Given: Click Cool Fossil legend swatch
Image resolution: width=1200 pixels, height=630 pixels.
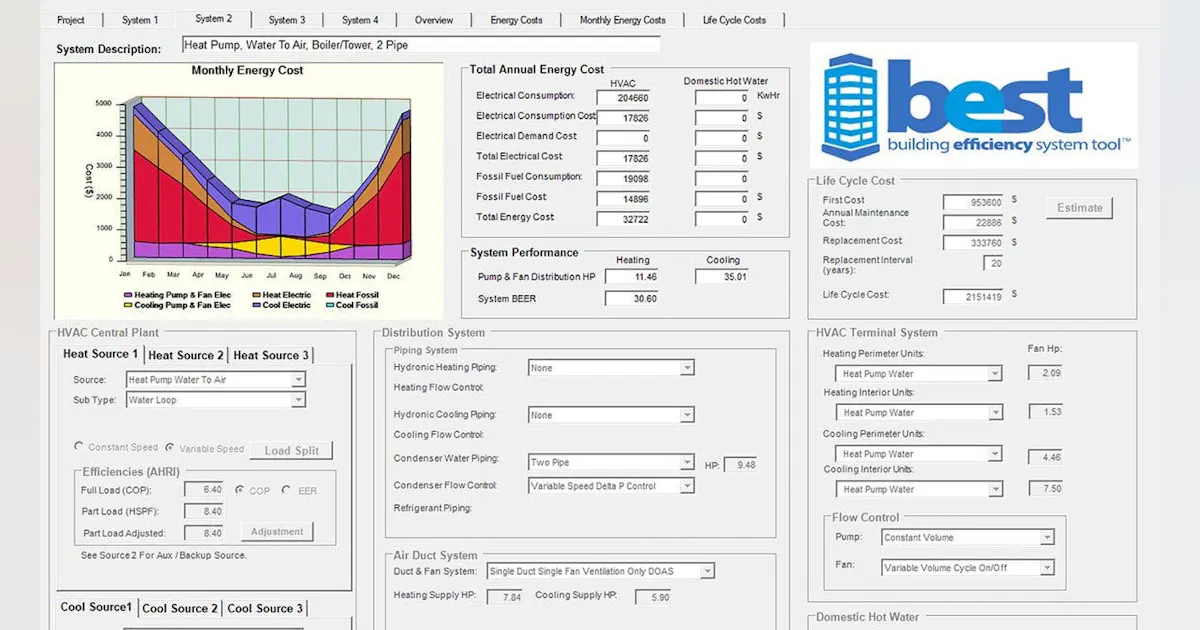Looking at the screenshot, I should pyautogui.click(x=328, y=306).
